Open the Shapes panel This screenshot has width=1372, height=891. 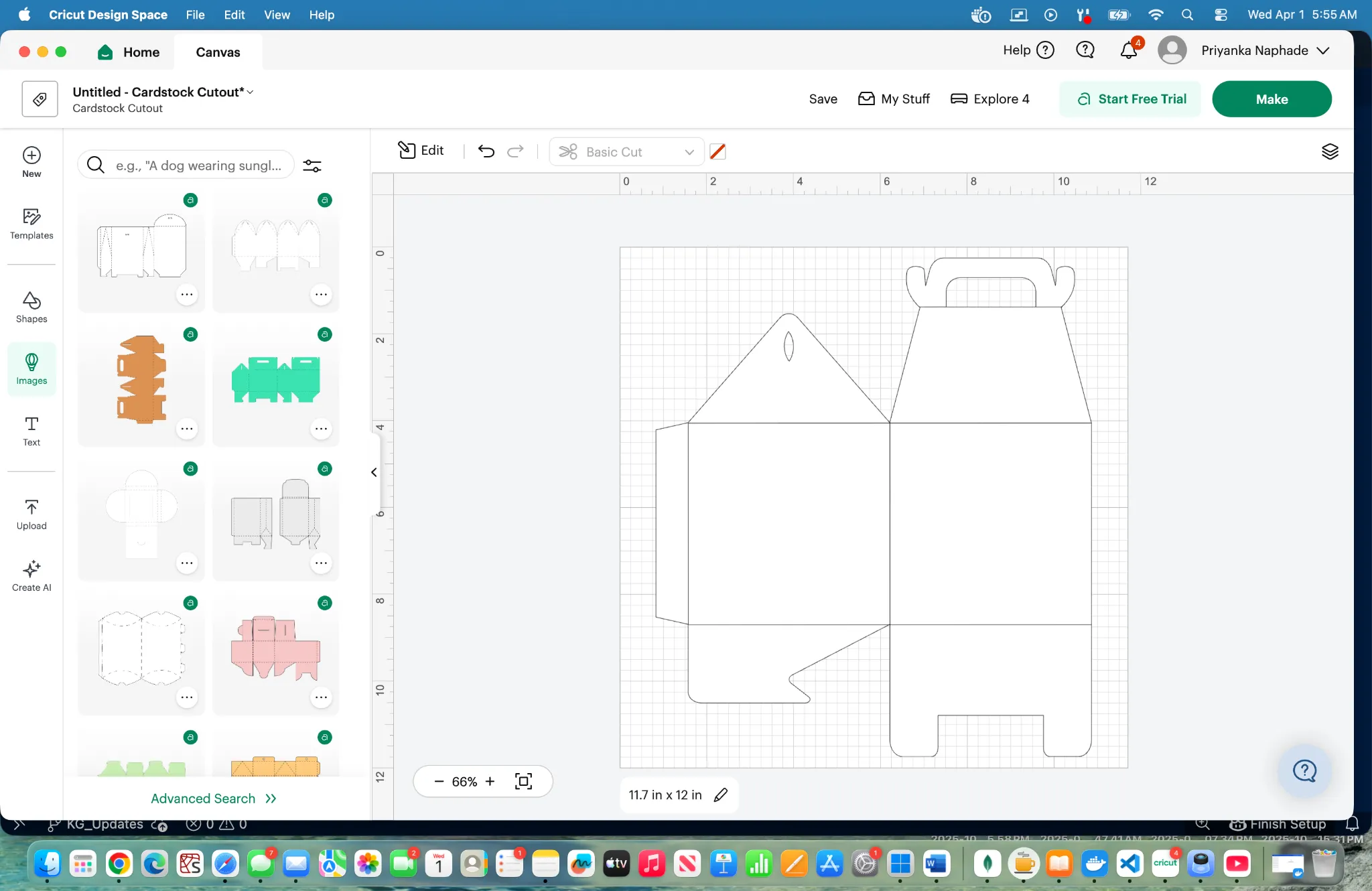tap(31, 307)
